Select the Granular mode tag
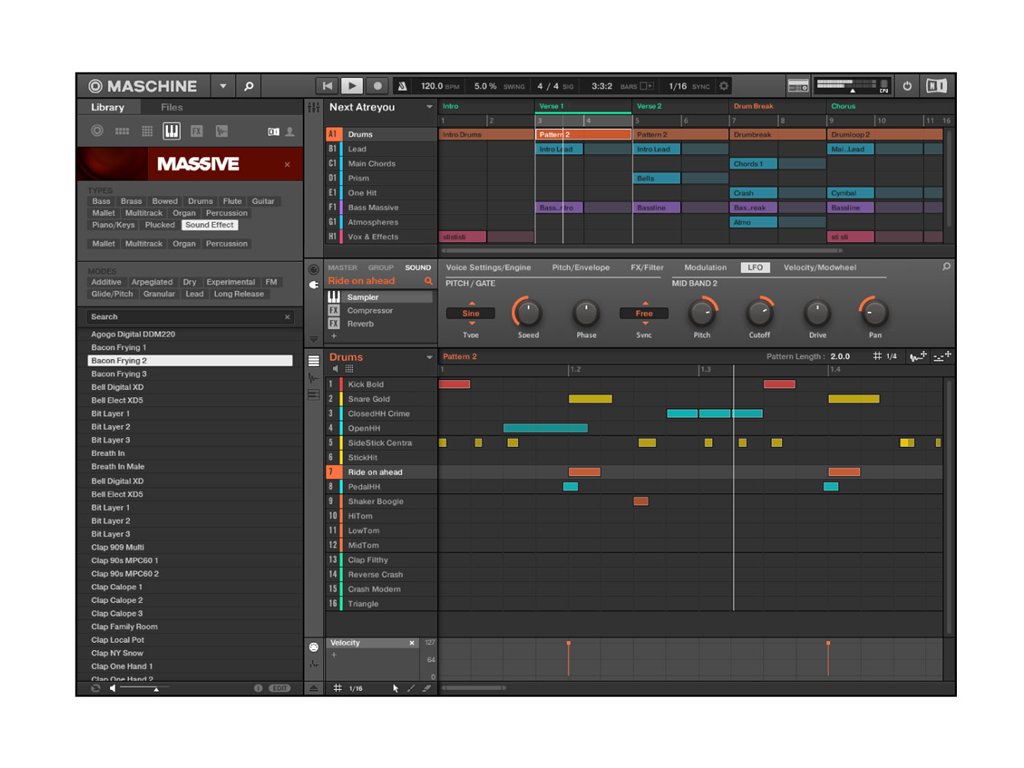Image resolution: width=1024 pixels, height=768 pixels. point(159,294)
